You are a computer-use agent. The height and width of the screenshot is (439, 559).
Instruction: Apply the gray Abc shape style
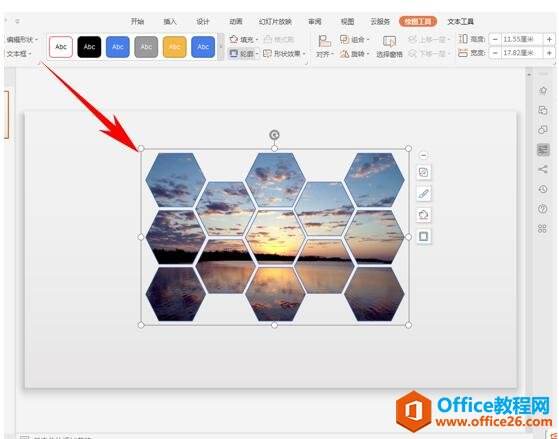[x=146, y=47]
